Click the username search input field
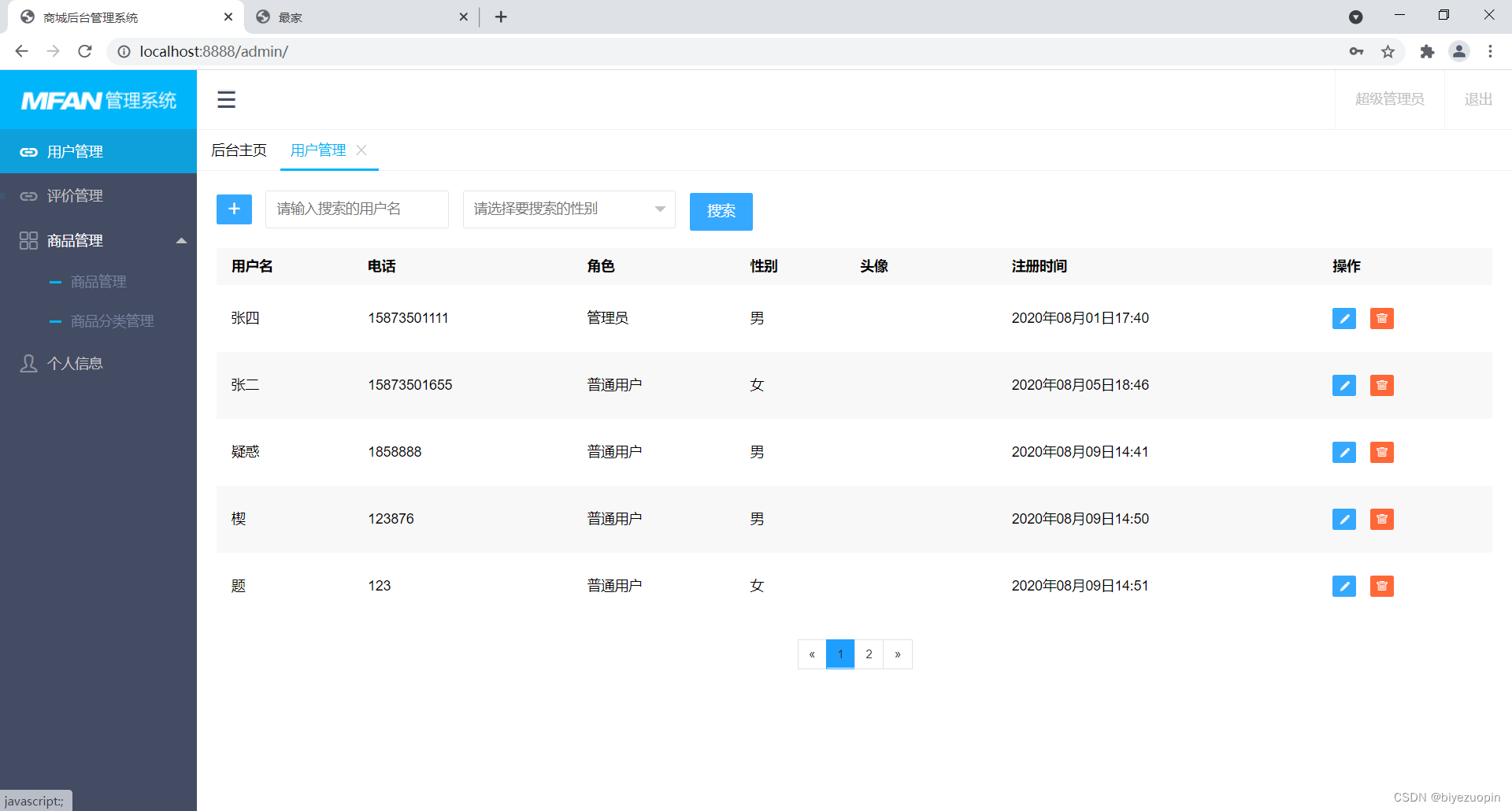 357,209
